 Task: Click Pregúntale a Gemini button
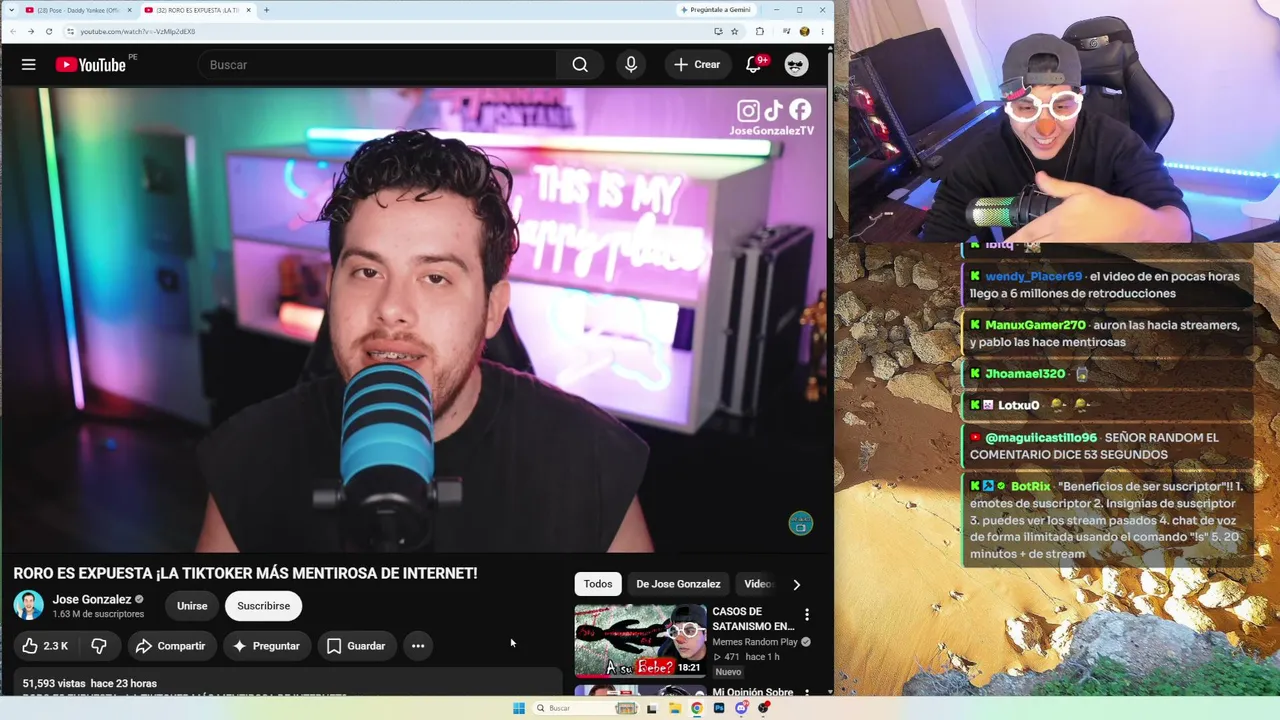pyautogui.click(x=715, y=10)
